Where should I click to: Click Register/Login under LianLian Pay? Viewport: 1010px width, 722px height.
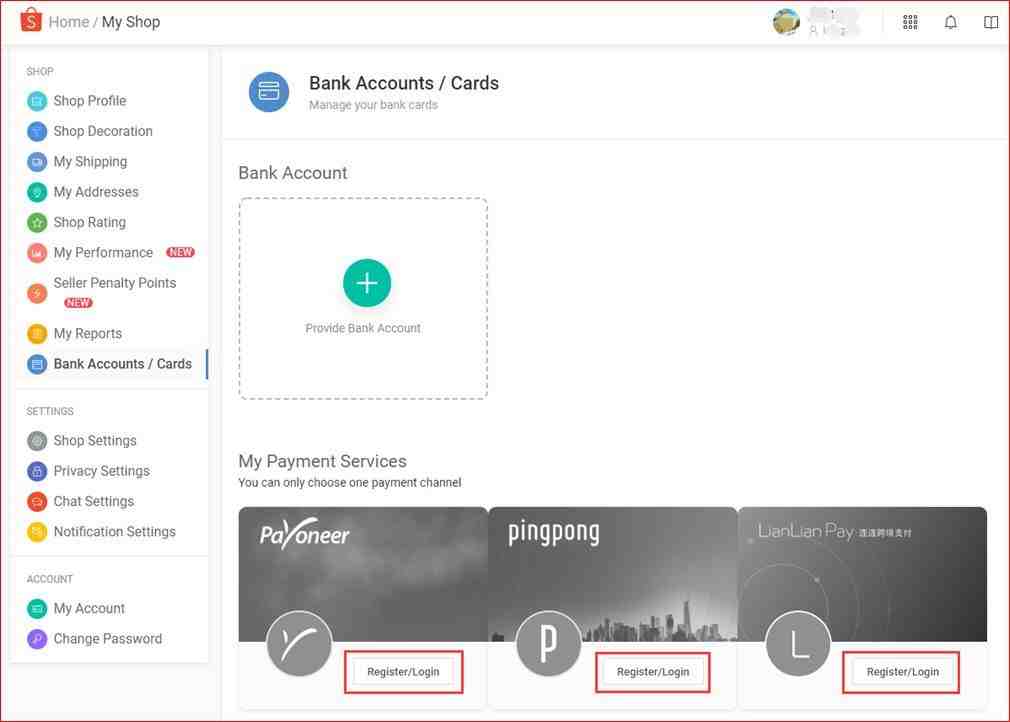tap(902, 672)
